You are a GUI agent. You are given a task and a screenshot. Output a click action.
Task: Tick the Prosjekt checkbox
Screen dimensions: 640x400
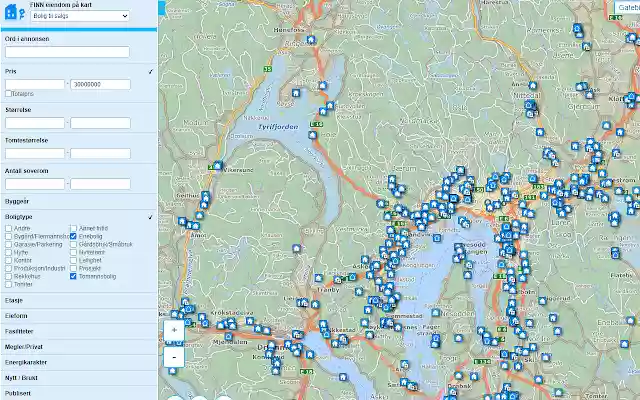click(73, 268)
